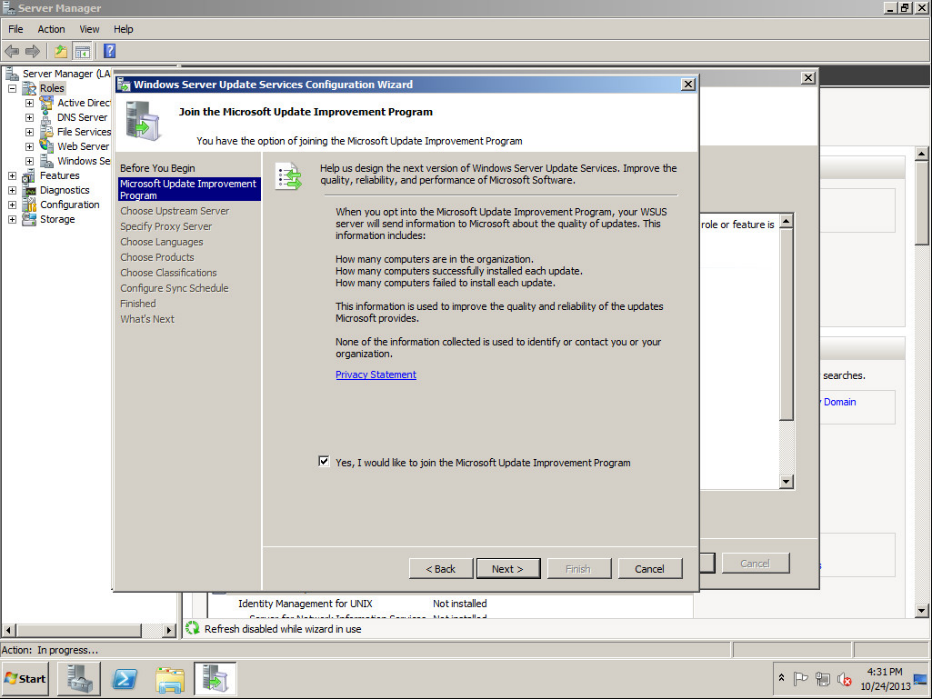Click the down arrow of the main pane scrollbar
This screenshot has height=699, width=932.
tap(922, 610)
